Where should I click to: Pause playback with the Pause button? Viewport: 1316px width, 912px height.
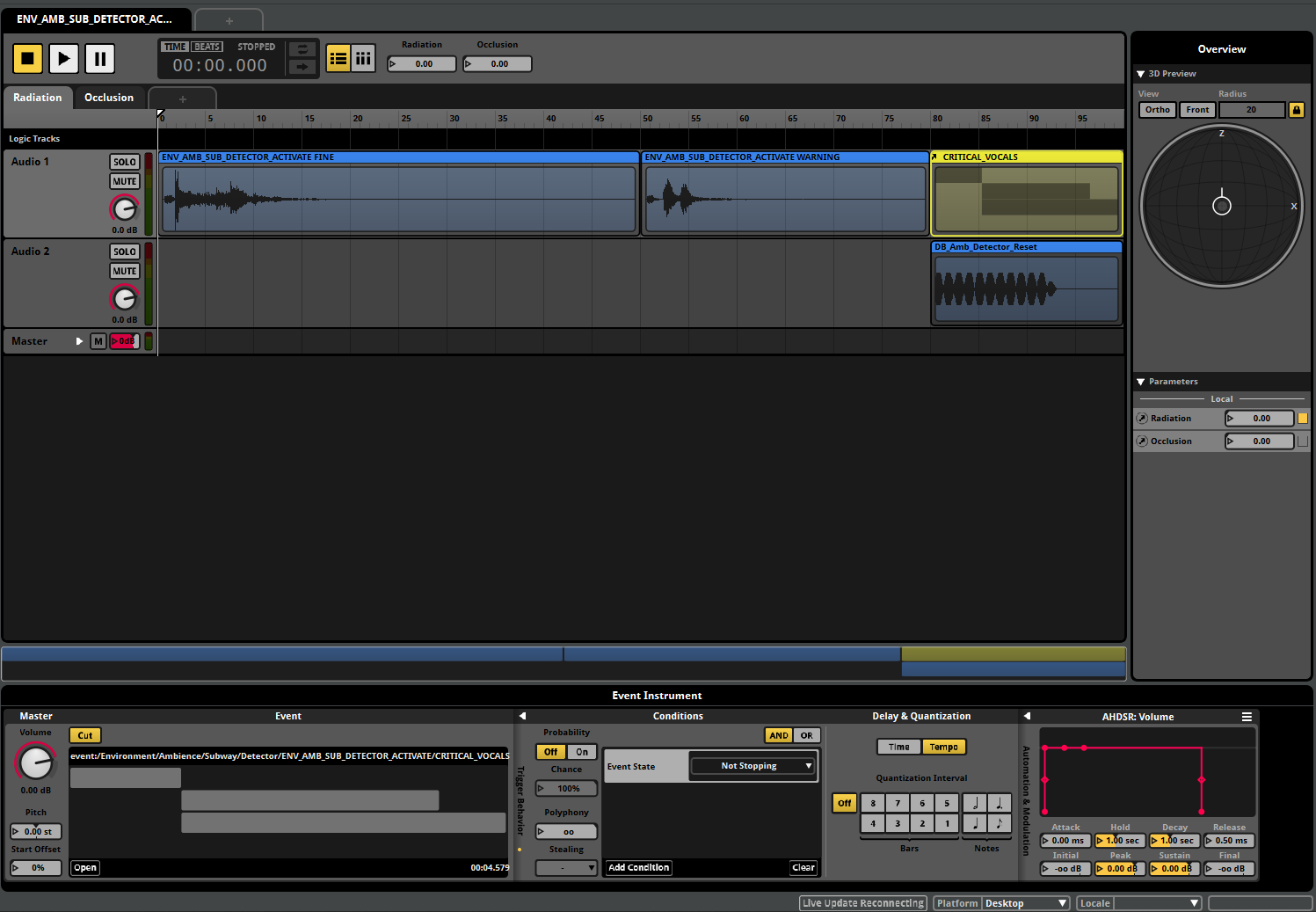click(100, 59)
